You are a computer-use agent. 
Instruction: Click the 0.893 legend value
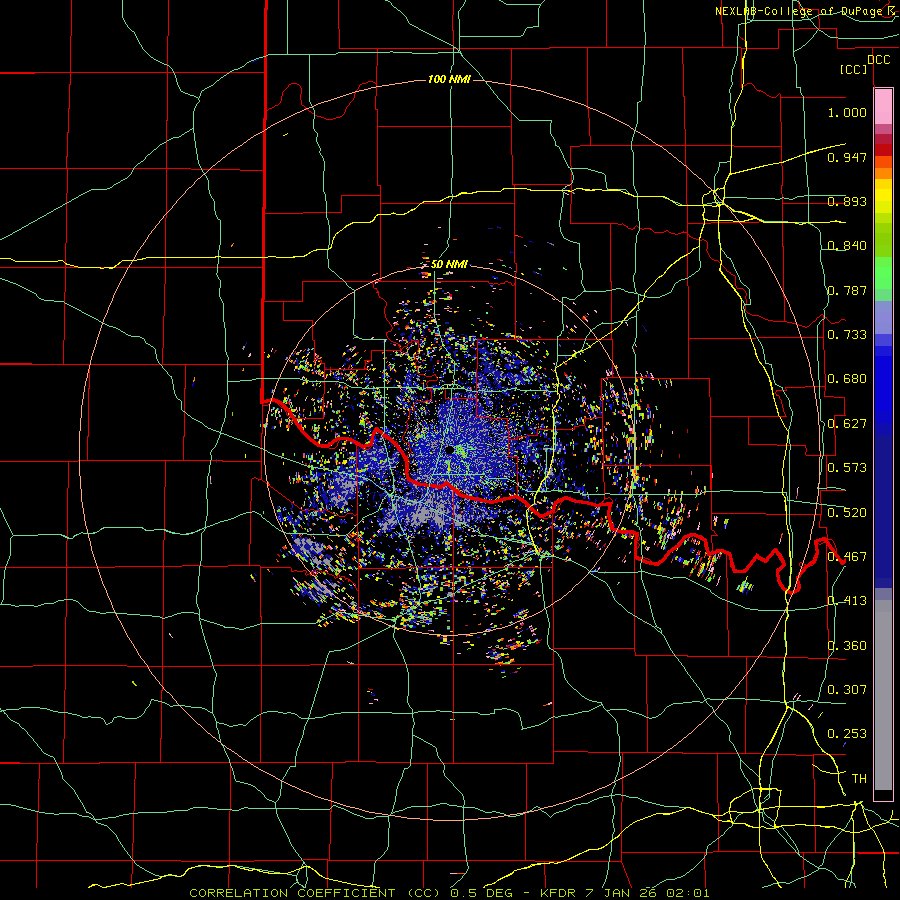click(x=847, y=201)
